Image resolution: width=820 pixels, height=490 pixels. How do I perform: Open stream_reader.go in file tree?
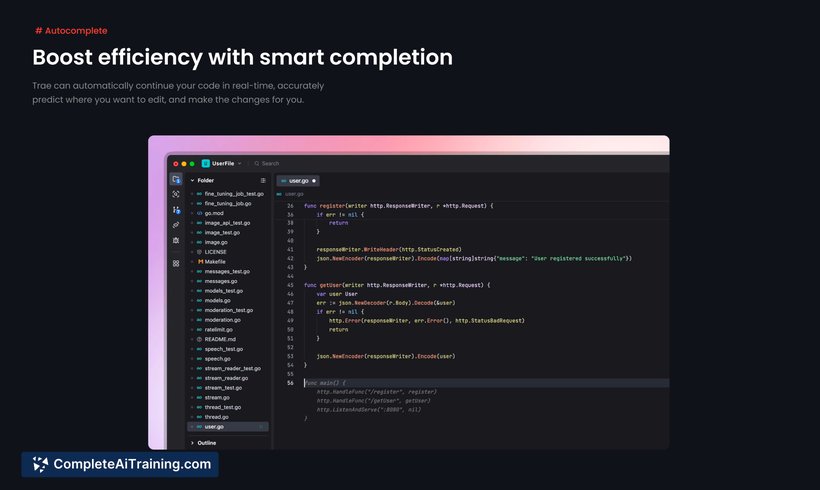pos(228,378)
